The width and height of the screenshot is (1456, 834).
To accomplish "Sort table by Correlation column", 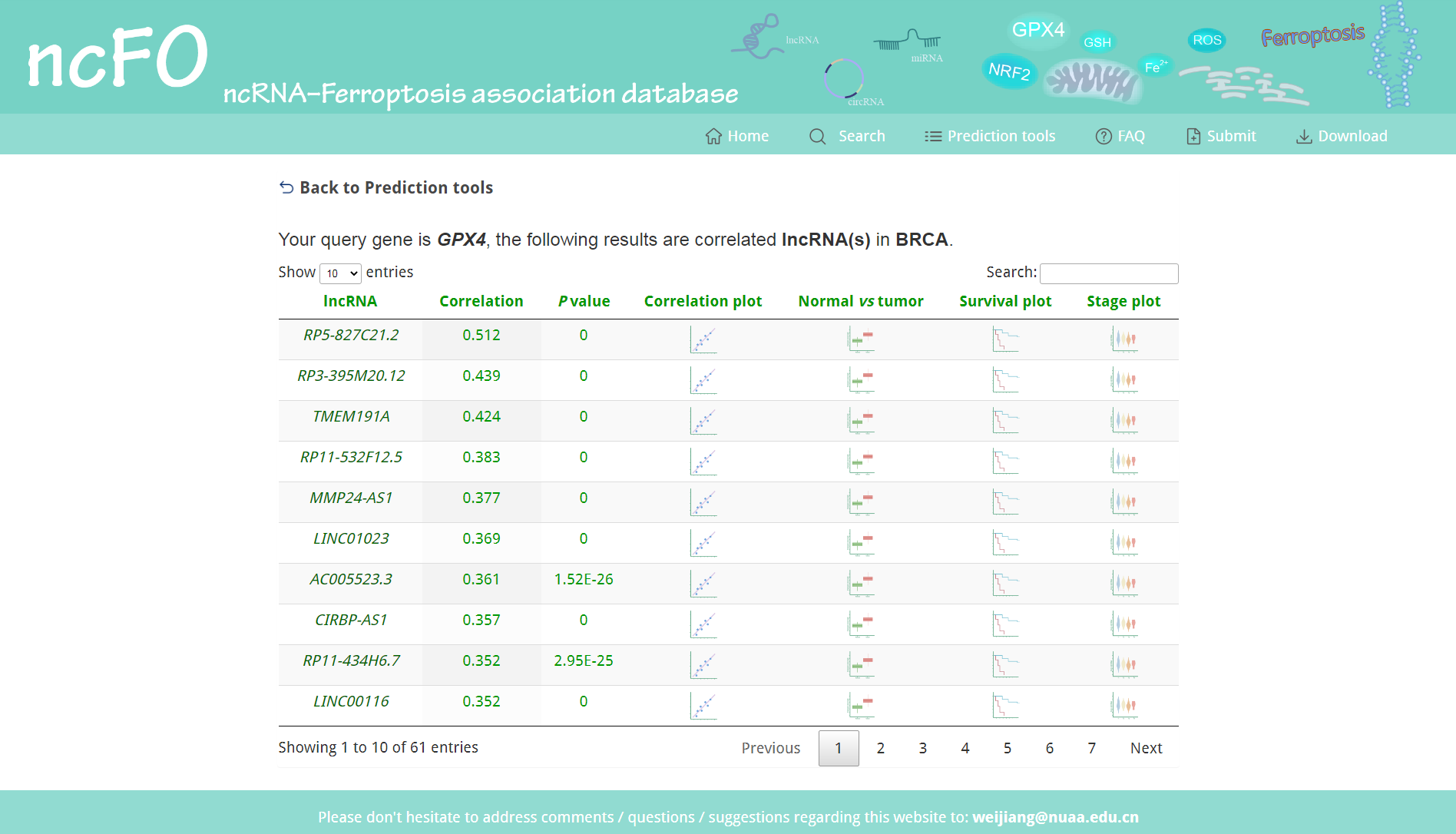I will pyautogui.click(x=481, y=301).
